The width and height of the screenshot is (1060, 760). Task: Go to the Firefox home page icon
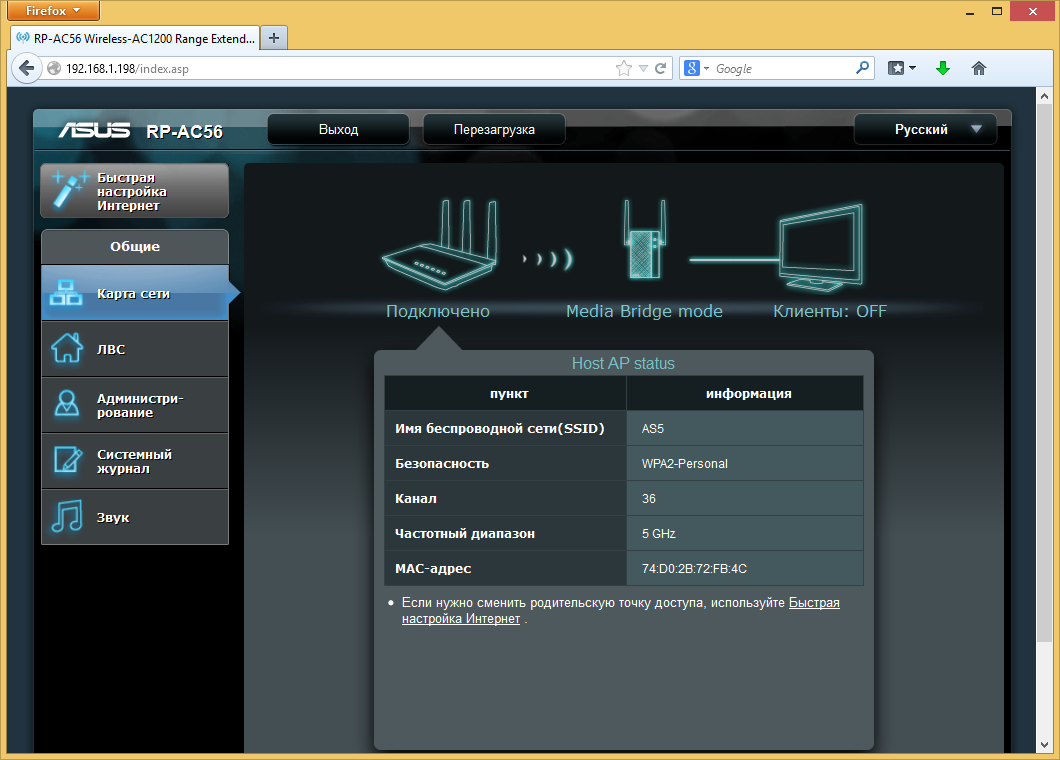point(978,68)
